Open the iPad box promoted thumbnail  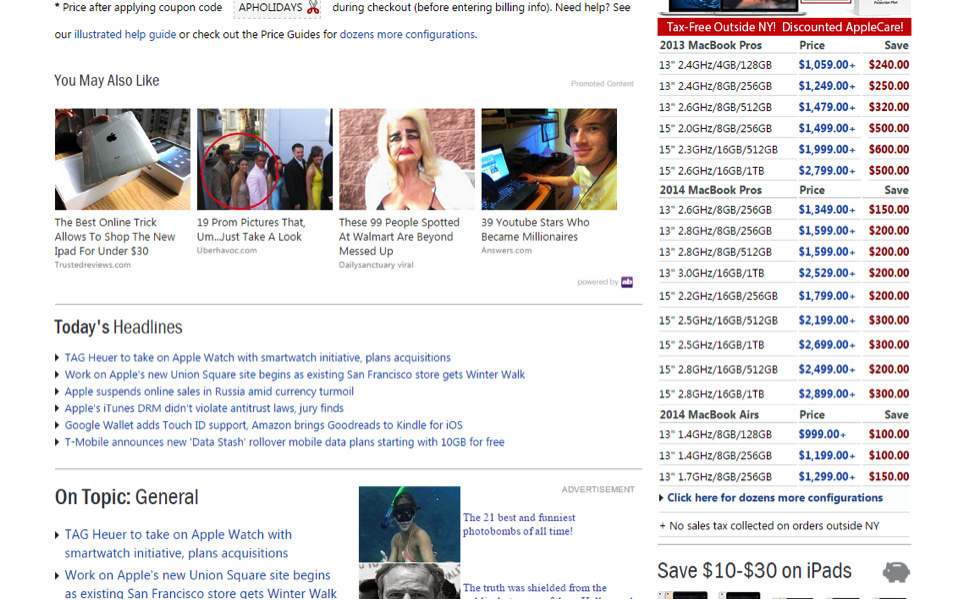tap(122, 159)
